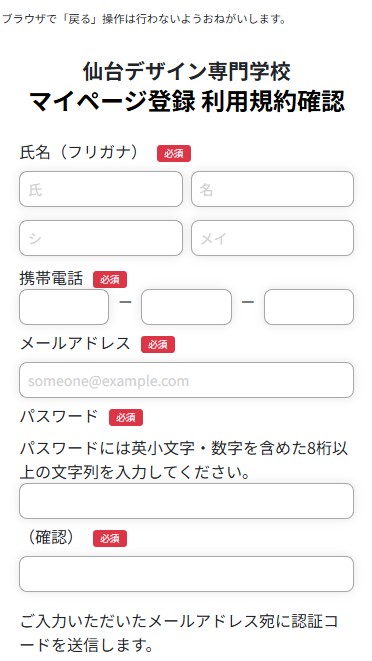Click the マイページ登録 利用規約確認 title
Screen dimensions: 372x661
(186, 101)
